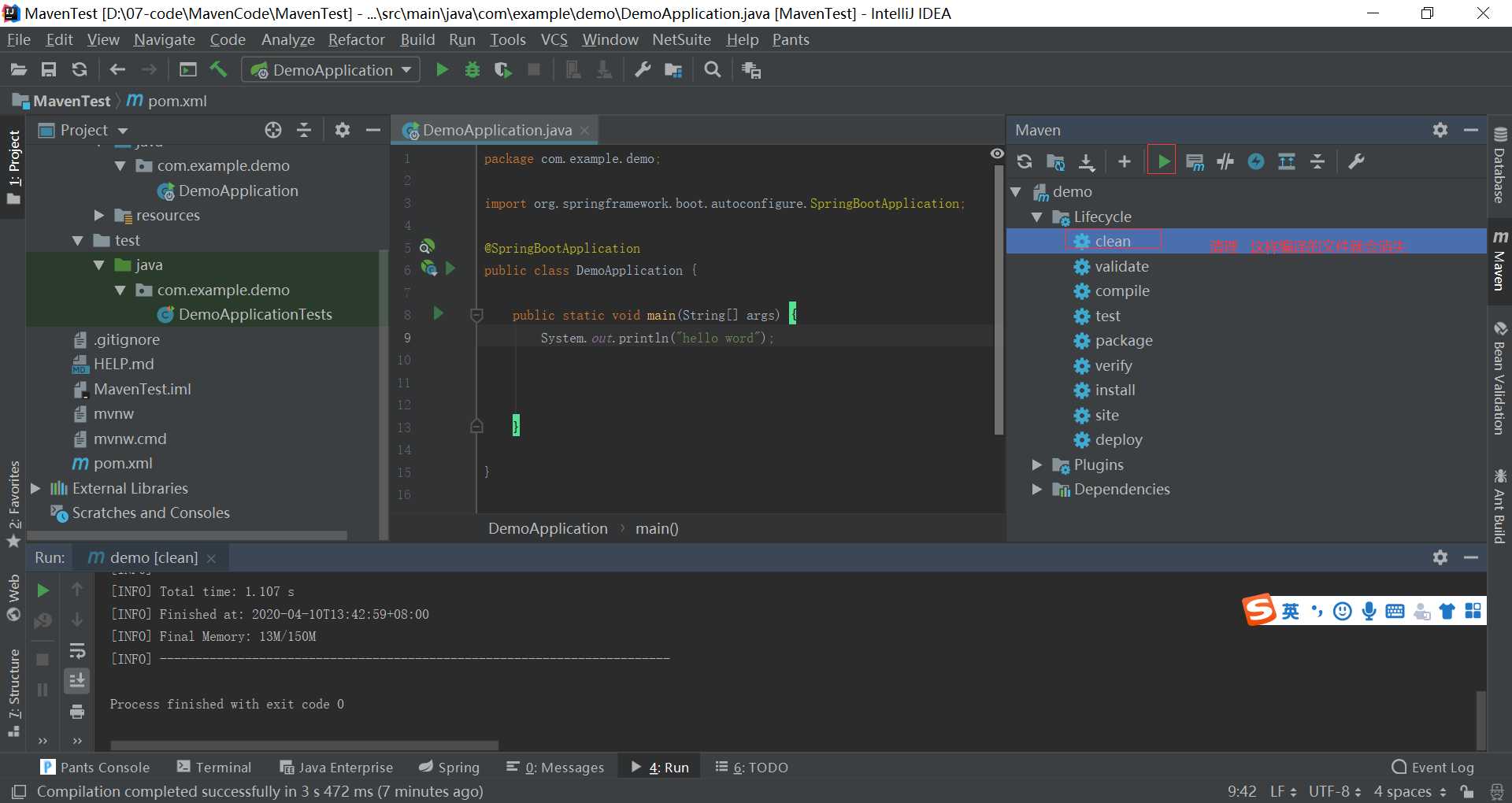Select the demo [clean] run tab
1512x803 pixels.
153,557
